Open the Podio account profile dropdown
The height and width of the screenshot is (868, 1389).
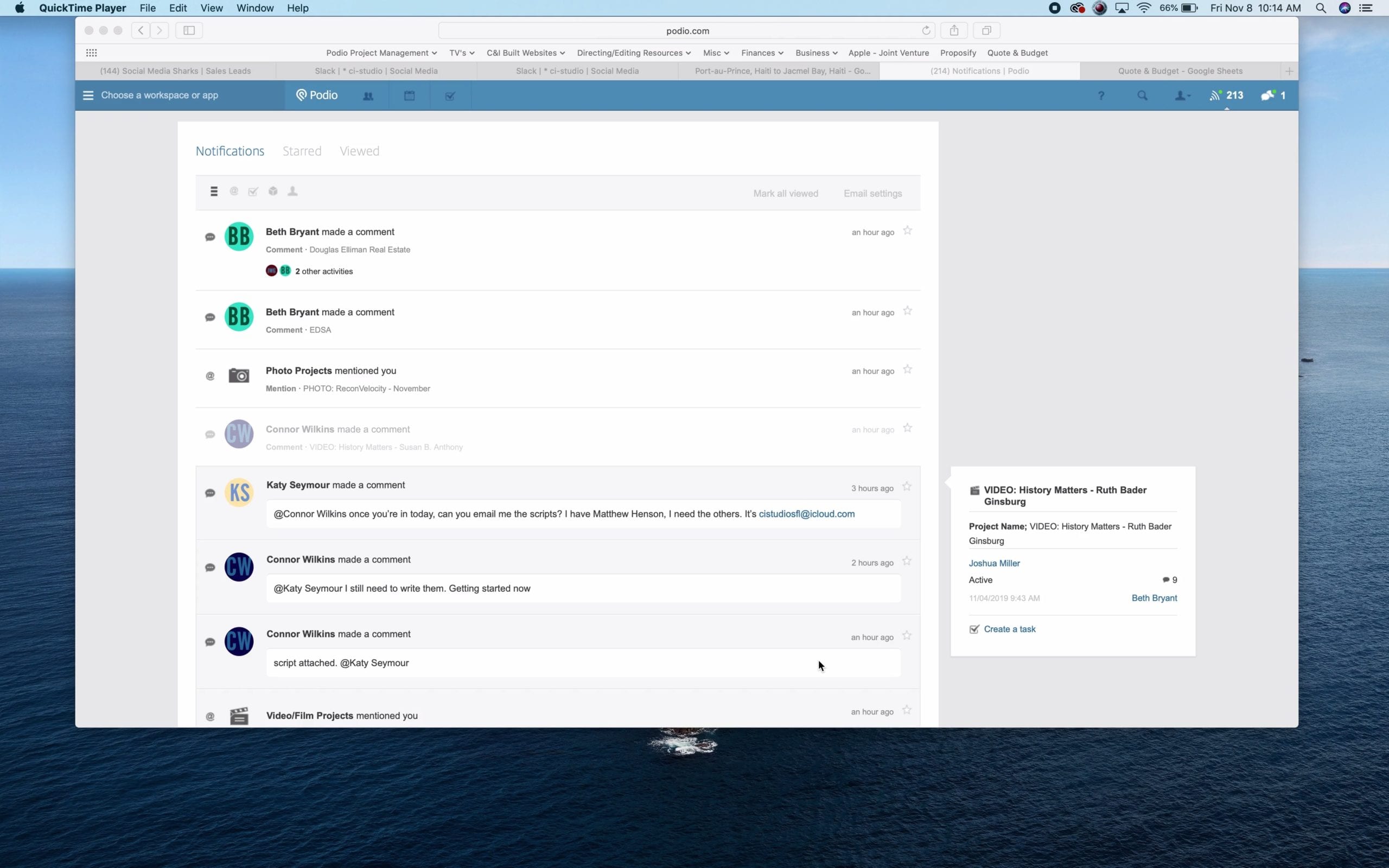[x=1182, y=96]
